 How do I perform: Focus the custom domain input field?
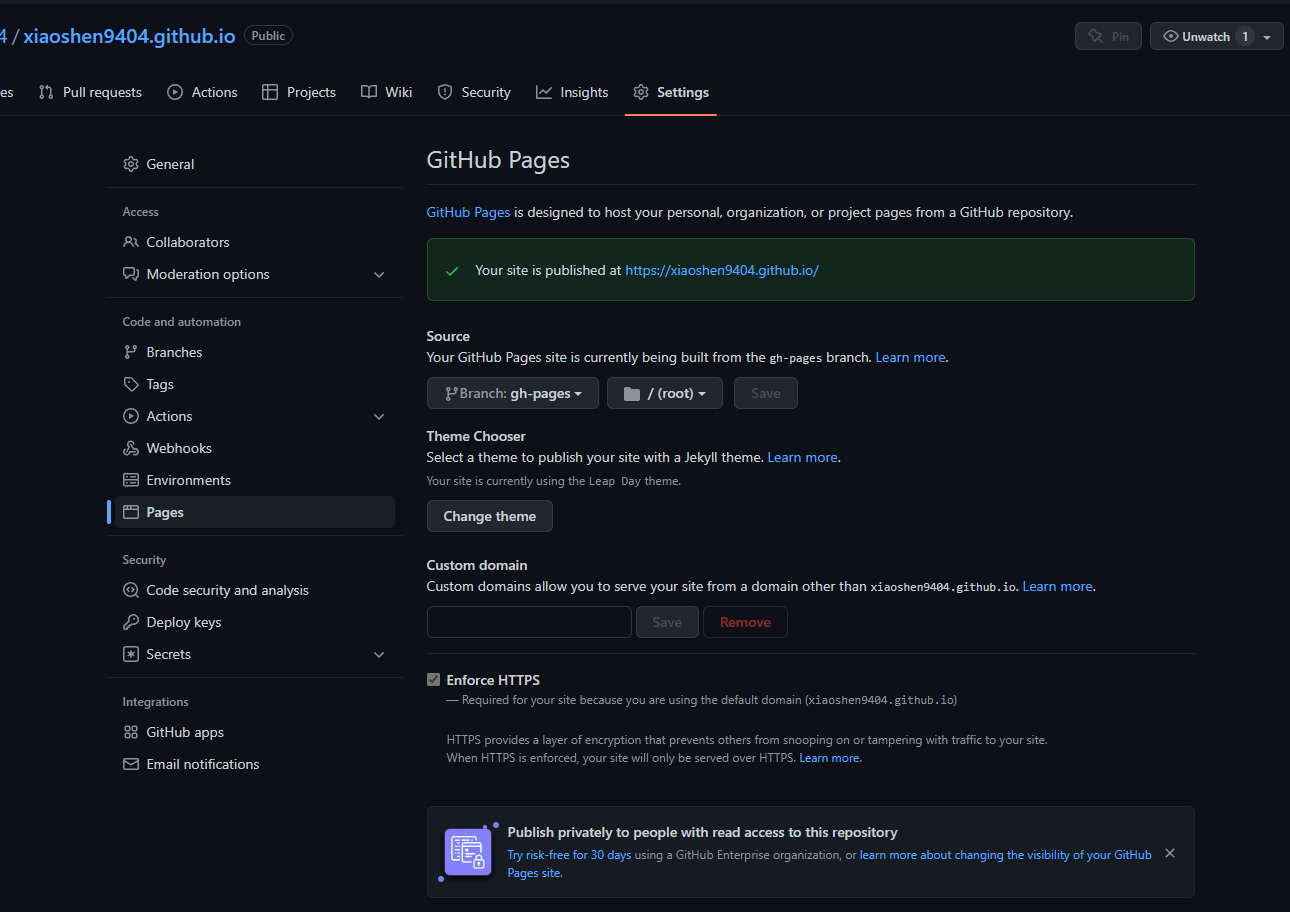pyautogui.click(x=529, y=622)
